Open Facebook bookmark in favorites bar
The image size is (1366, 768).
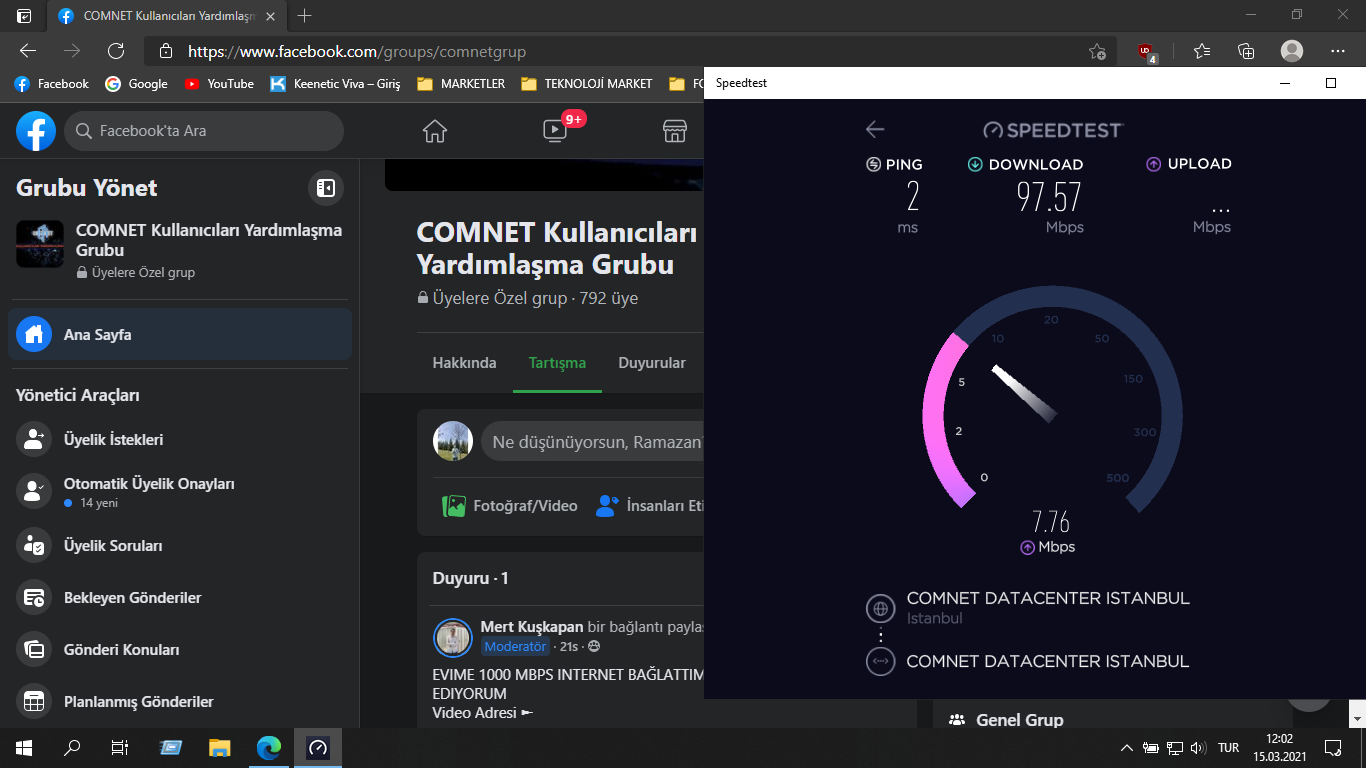click(x=52, y=84)
